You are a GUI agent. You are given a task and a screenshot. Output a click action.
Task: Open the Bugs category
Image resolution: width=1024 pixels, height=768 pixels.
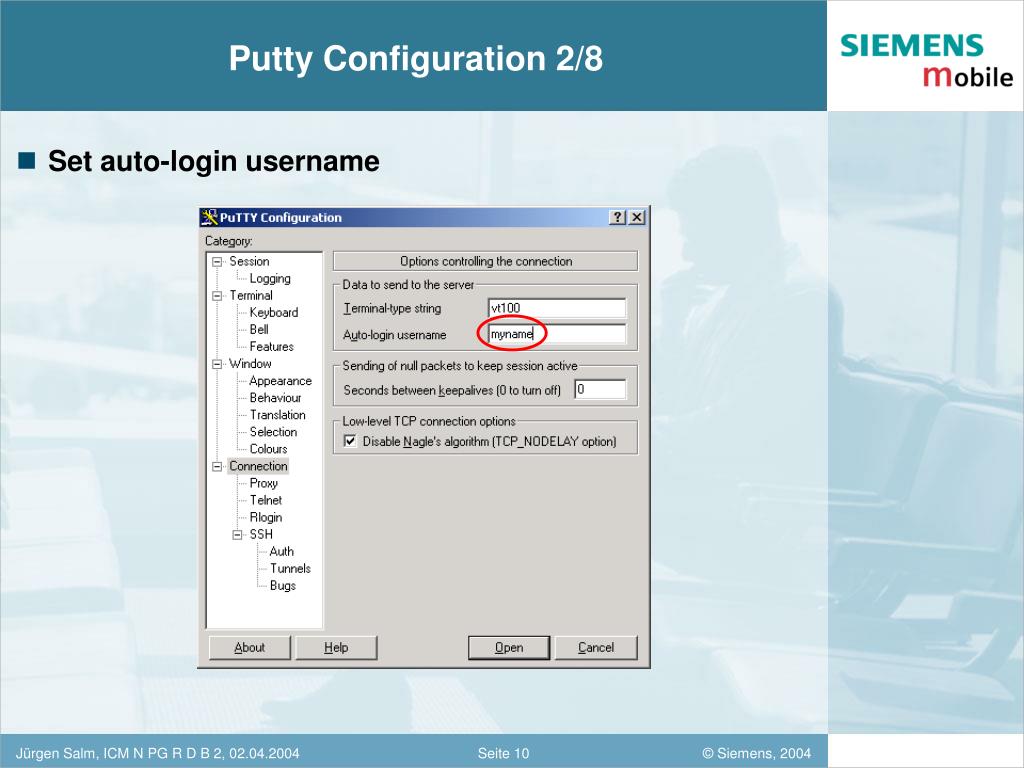click(x=282, y=586)
